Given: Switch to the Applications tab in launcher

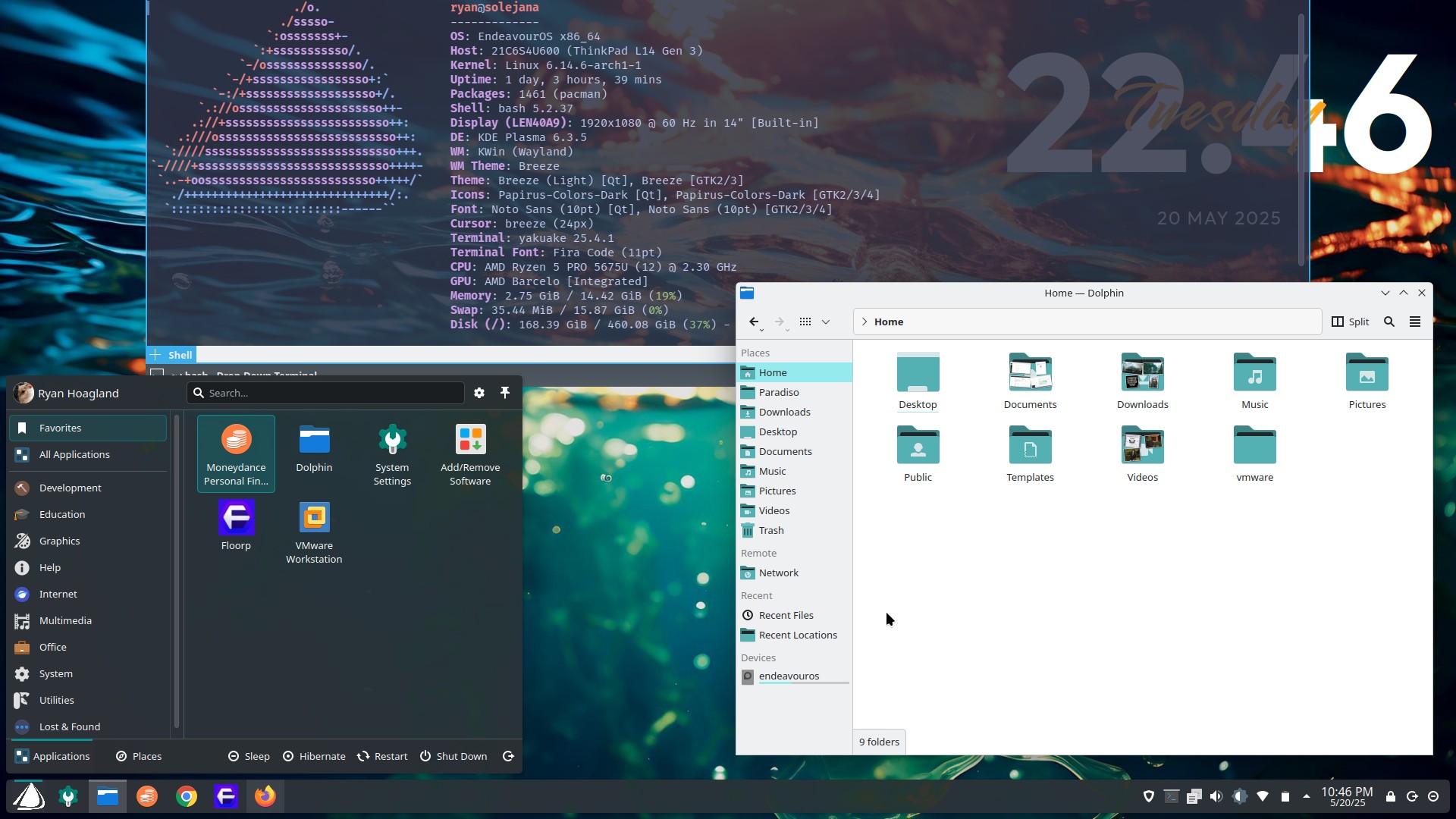Looking at the screenshot, I should pos(52,756).
